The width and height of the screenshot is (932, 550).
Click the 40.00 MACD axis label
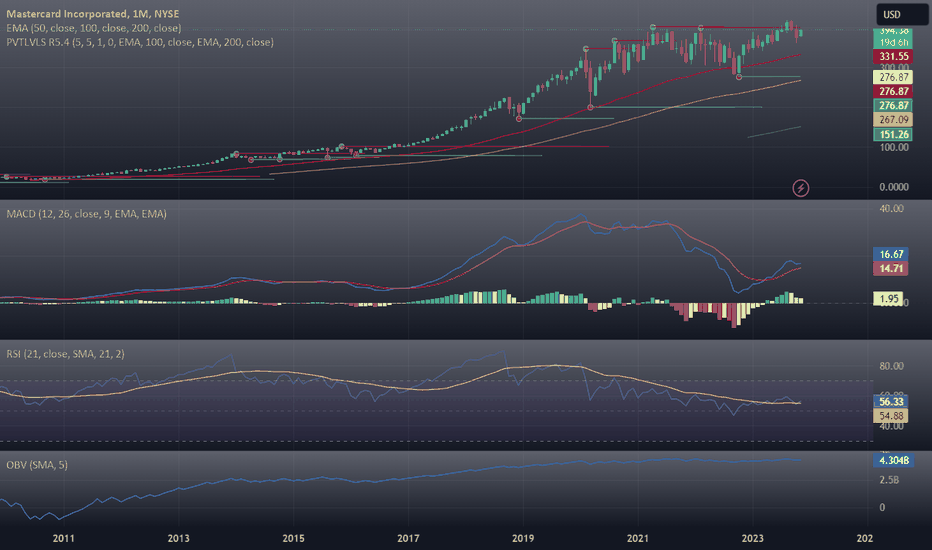pyautogui.click(x=891, y=209)
